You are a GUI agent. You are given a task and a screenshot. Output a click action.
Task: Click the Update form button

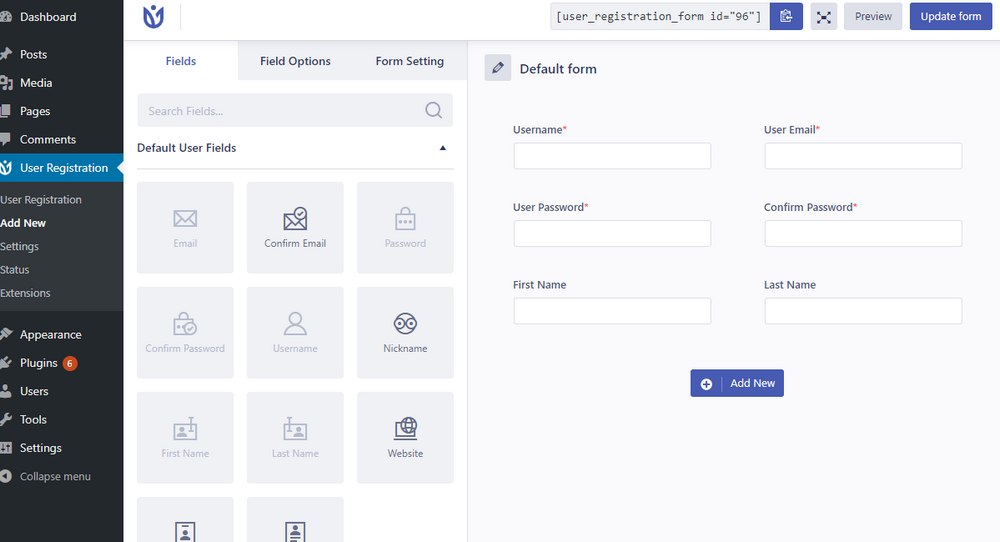[950, 17]
